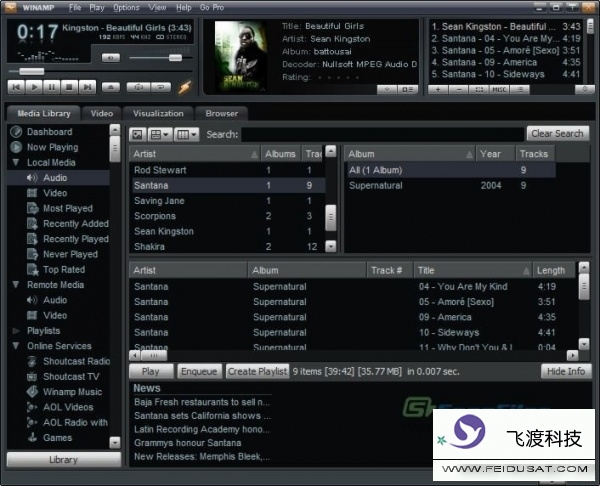Adjust the volume slider handle
The image size is (600, 486).
[x=175, y=58]
